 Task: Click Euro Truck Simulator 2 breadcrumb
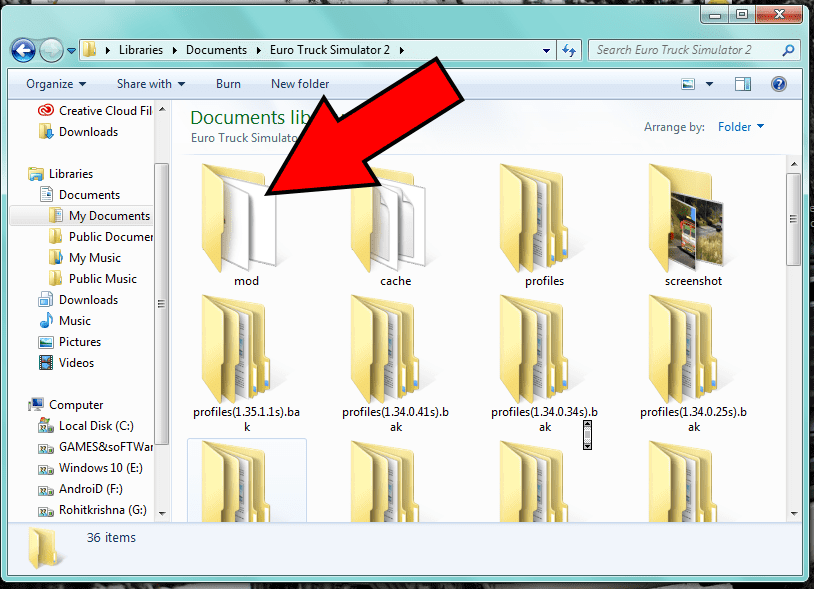click(330, 50)
